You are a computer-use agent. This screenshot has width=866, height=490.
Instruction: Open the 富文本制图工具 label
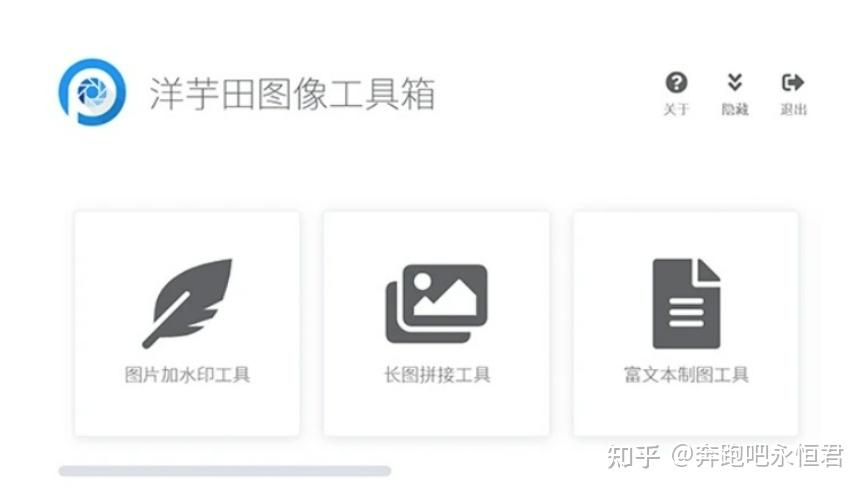click(x=687, y=375)
